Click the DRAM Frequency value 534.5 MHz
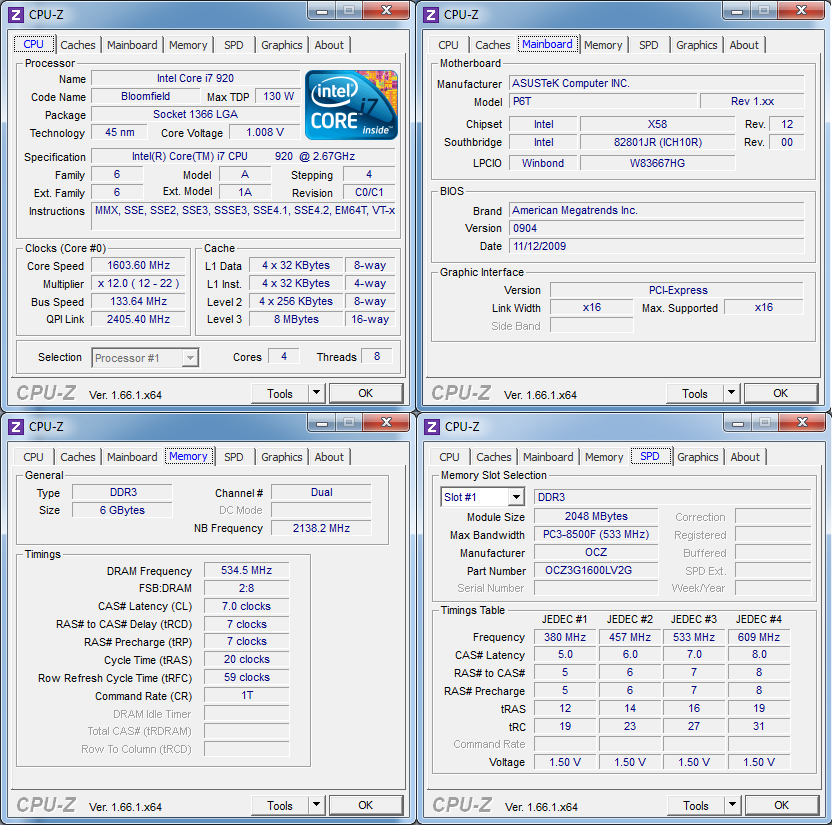Screen dimensions: 832x825 coord(247,570)
